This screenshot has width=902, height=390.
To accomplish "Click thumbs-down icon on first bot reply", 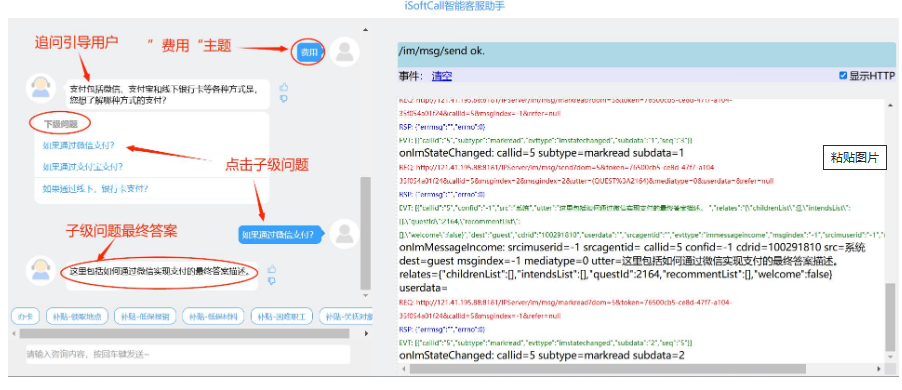I will click(284, 99).
